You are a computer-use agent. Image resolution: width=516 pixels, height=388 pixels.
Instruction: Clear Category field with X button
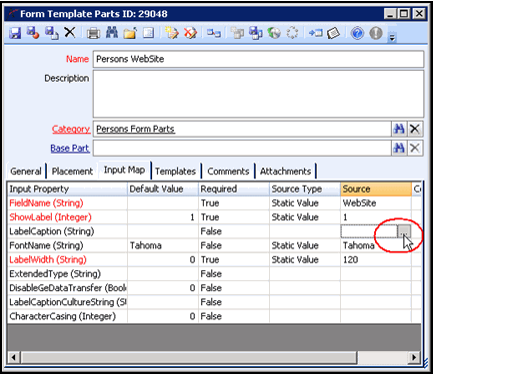pos(415,129)
